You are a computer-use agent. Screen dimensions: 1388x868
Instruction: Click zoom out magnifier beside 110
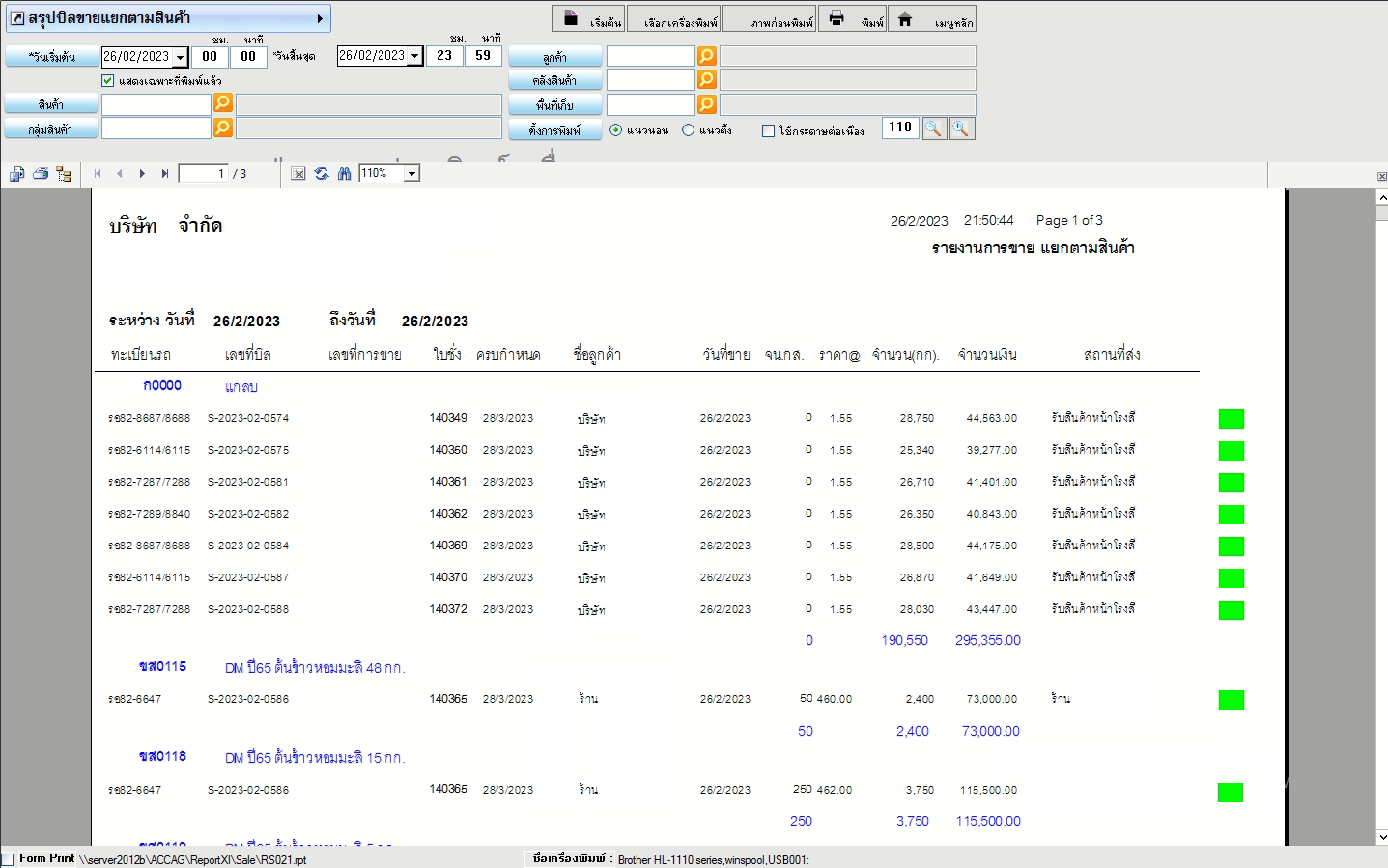[x=934, y=128]
